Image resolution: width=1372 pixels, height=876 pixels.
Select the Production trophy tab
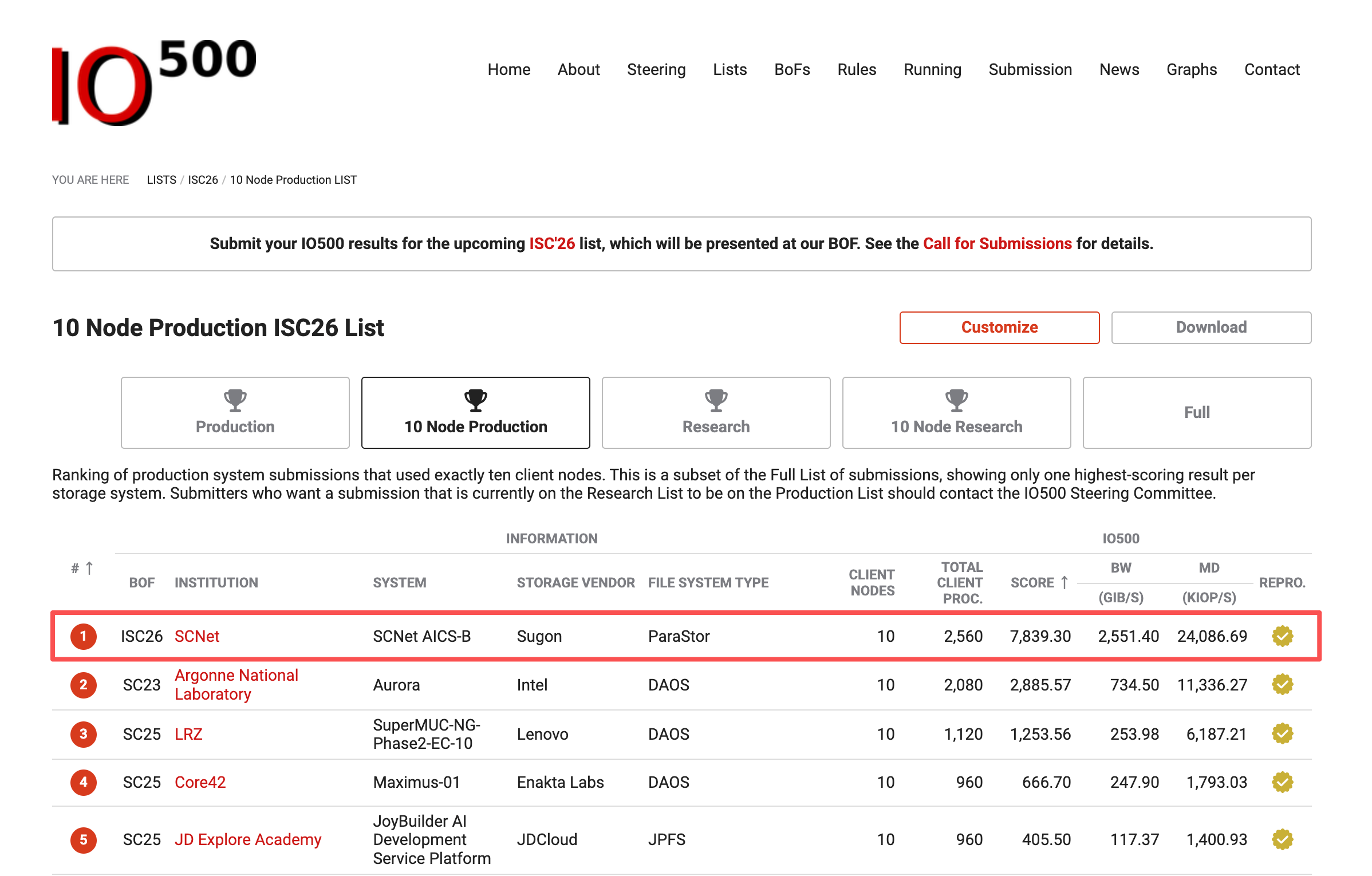[x=235, y=412]
